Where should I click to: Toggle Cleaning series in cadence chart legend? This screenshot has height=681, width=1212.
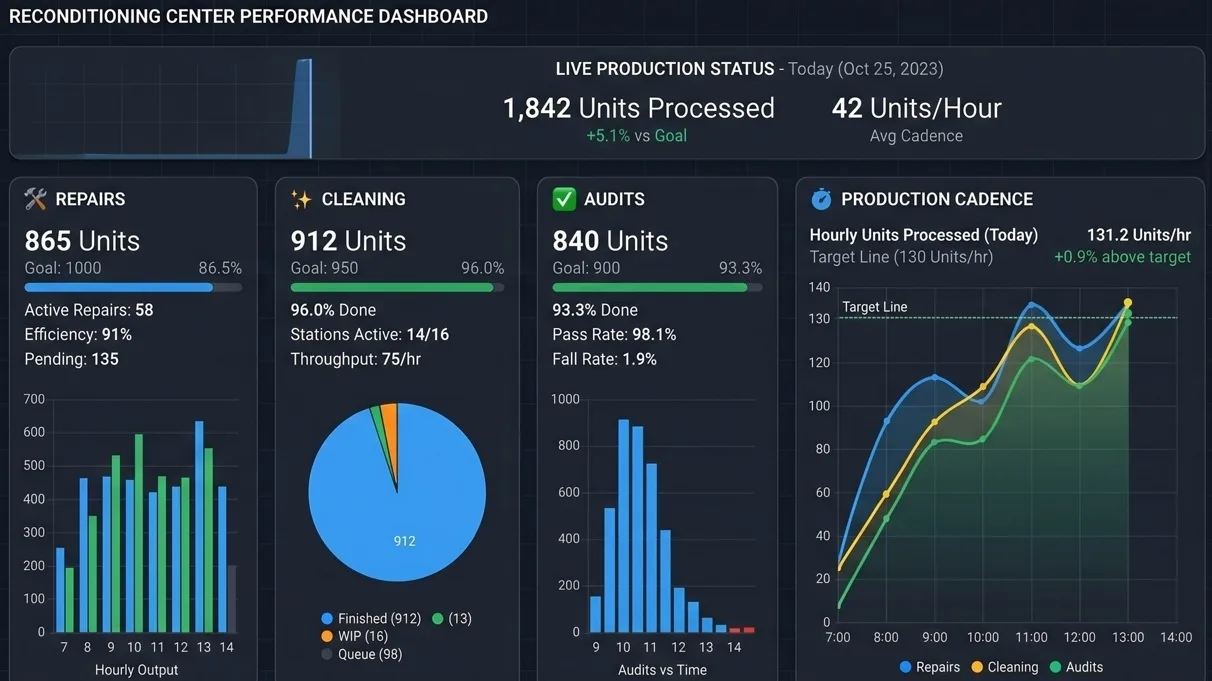[1004, 667]
